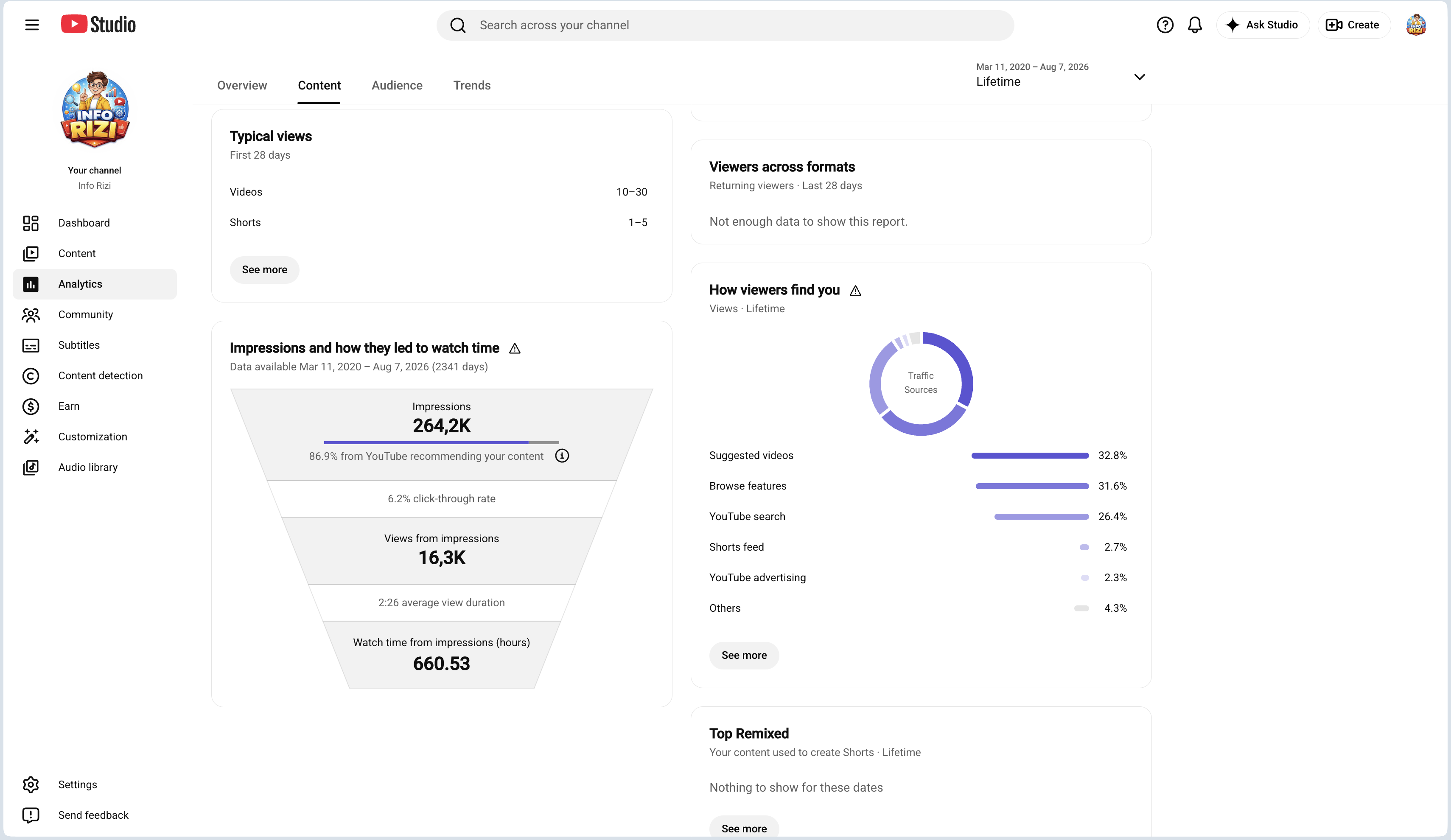The image size is (1451, 840).
Task: Click the Help question mark icon
Action: pos(1164,25)
